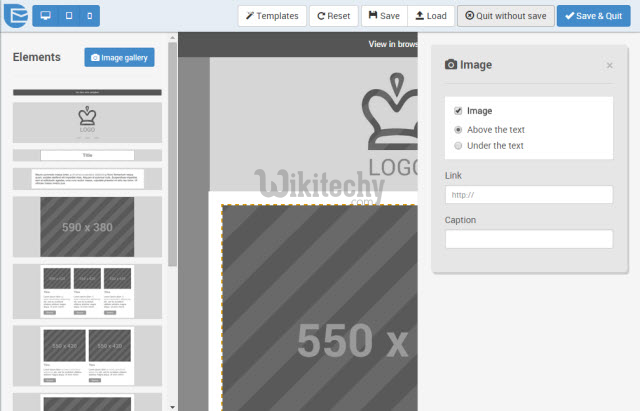Image resolution: width=640 pixels, height=411 pixels.
Task: Open the Image gallery
Action: 119,58
